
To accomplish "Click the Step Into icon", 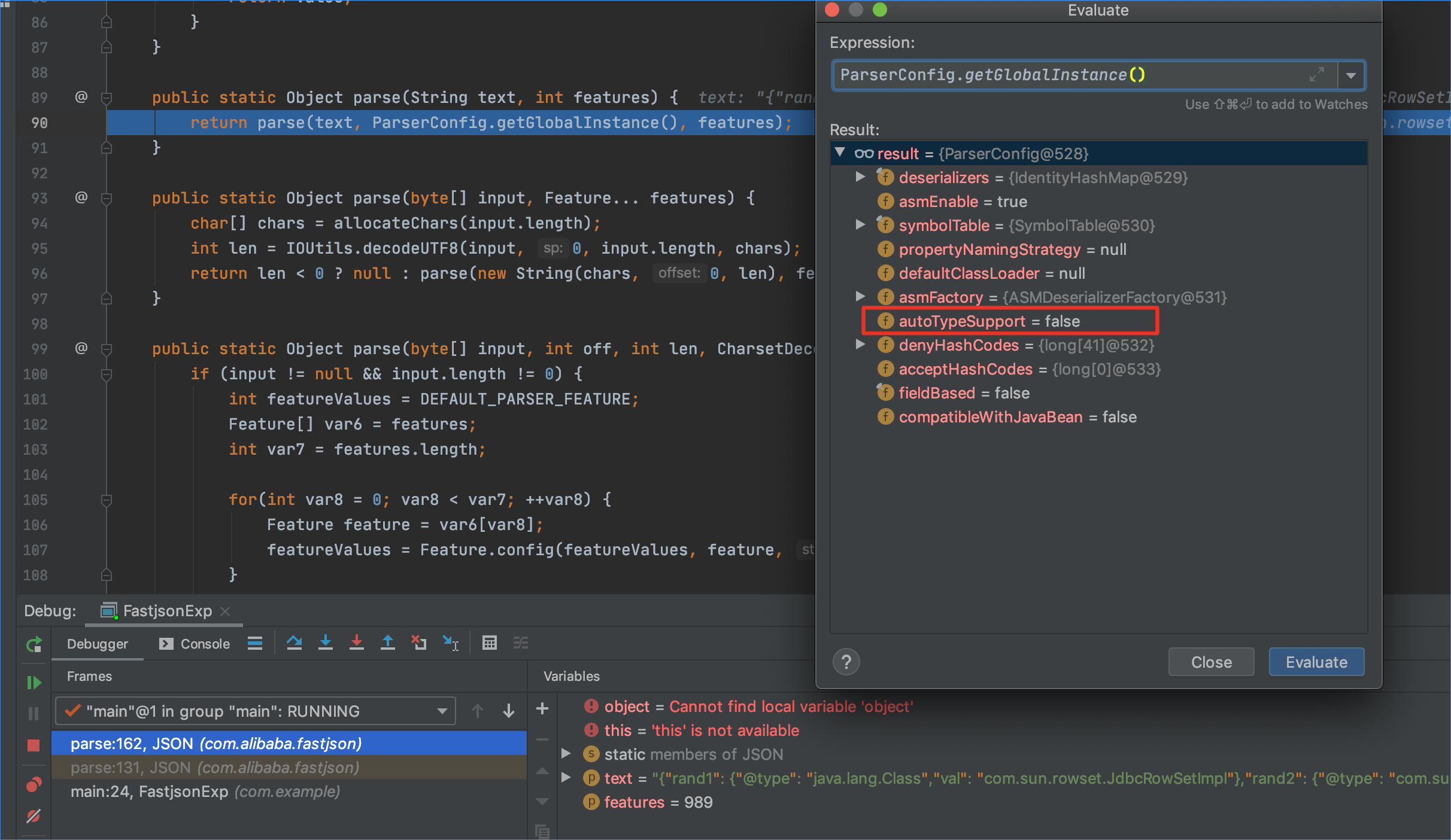I will click(x=325, y=643).
